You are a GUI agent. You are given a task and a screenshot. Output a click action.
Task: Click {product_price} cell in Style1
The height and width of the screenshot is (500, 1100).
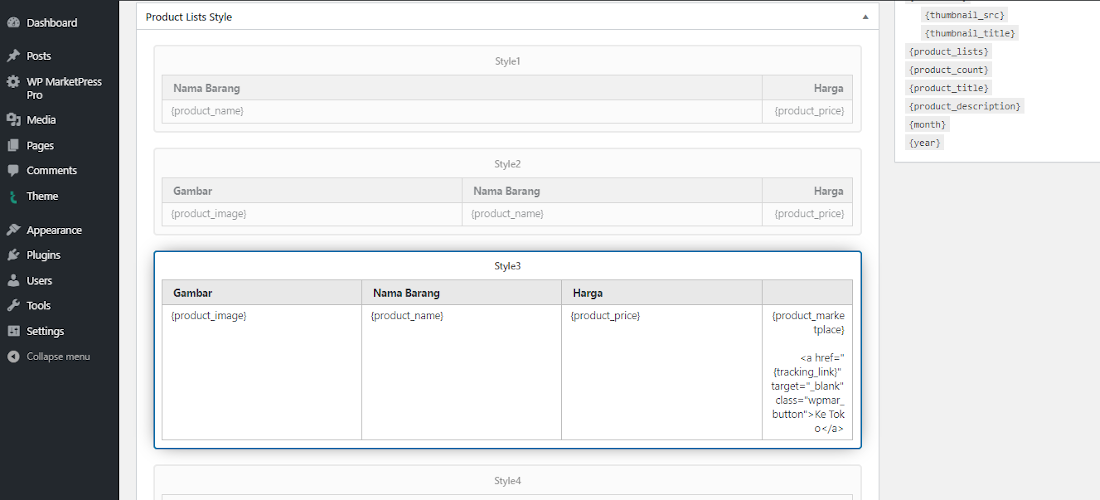pos(809,111)
